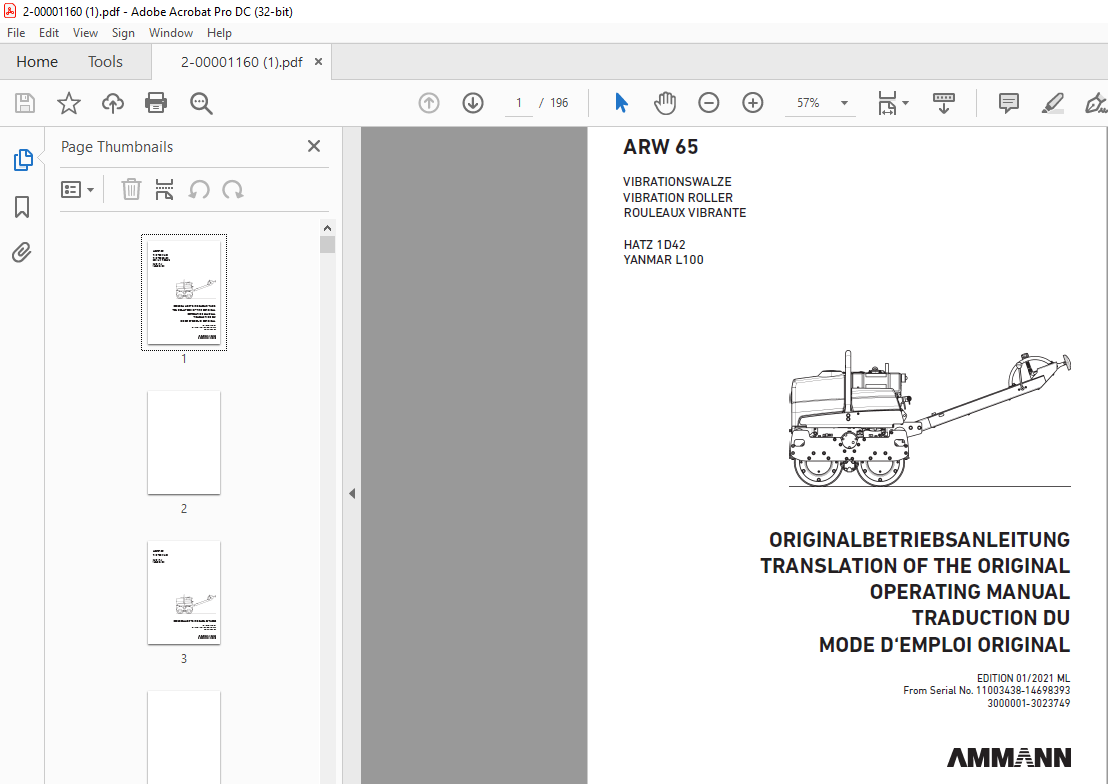This screenshot has height=784, width=1108.
Task: Switch to the Home tab
Action: tap(37, 62)
